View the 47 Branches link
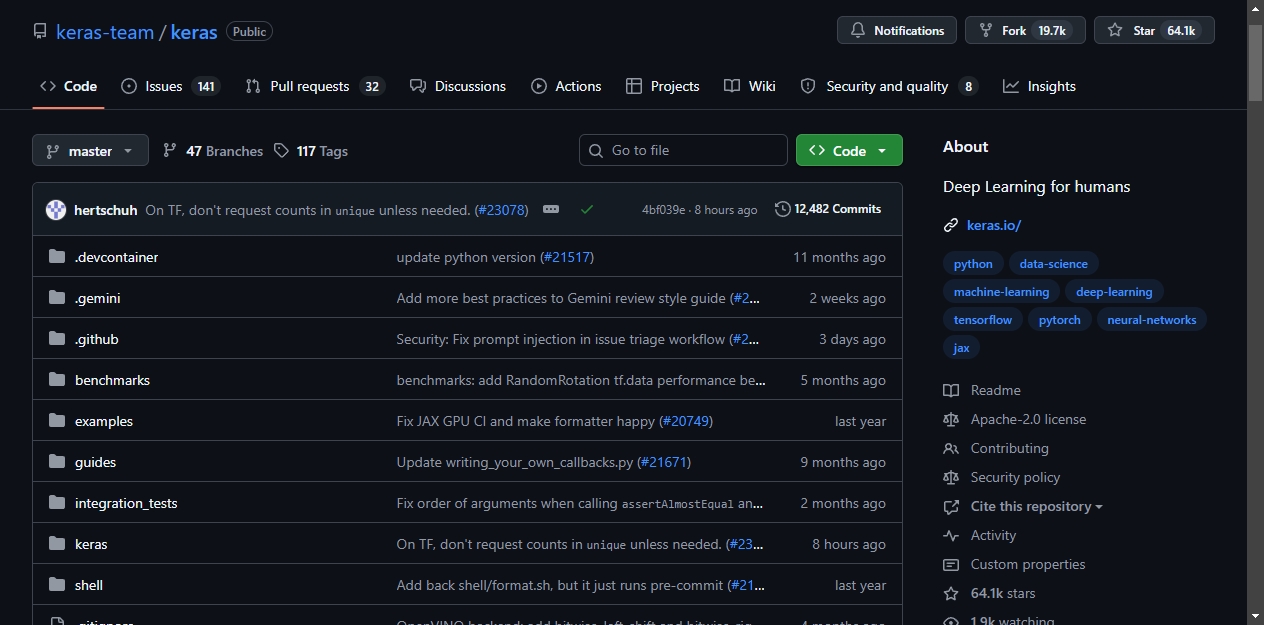1264x625 pixels. [x=213, y=151]
